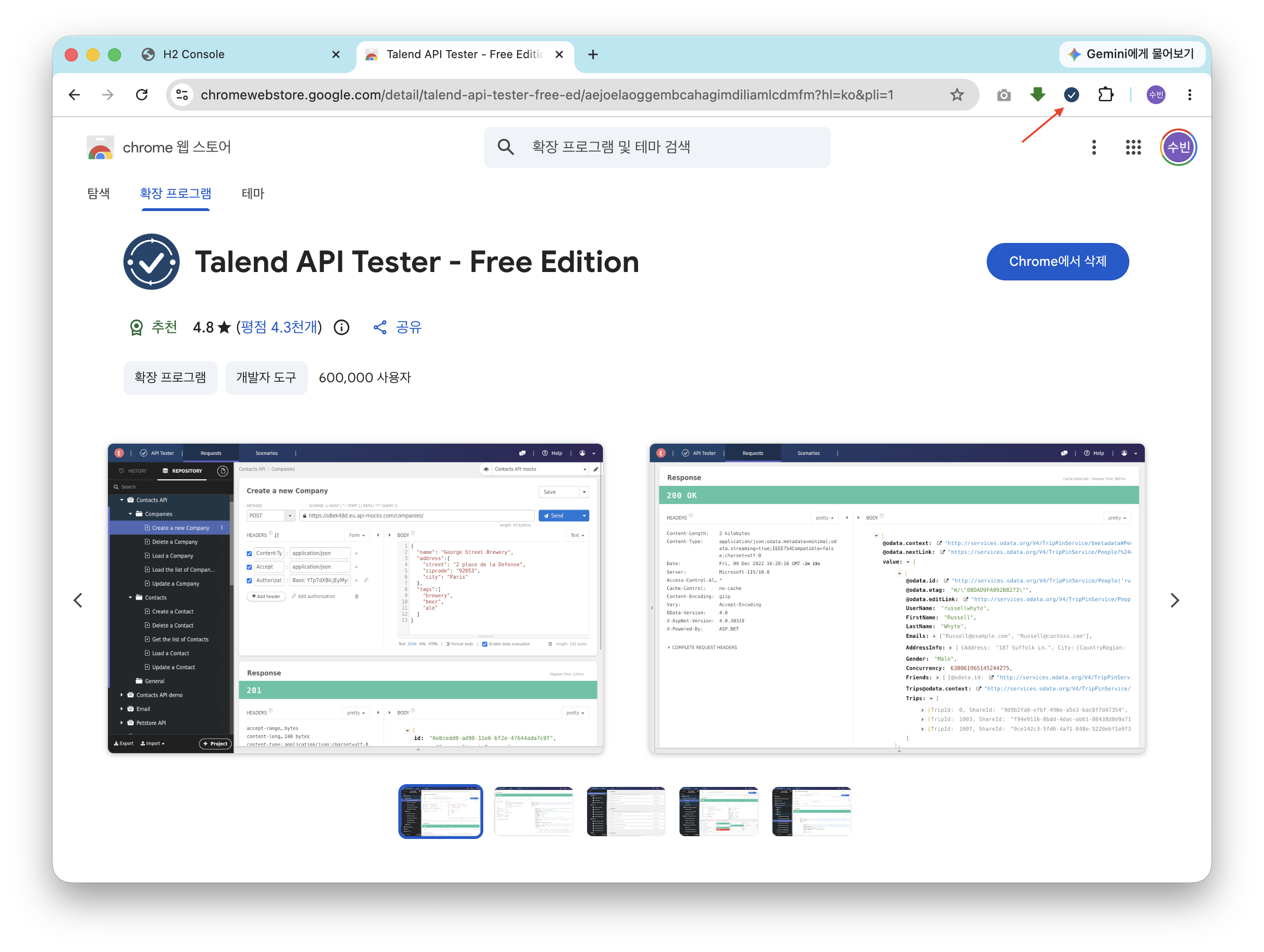Click the 개발자 도구 category chip
The image size is (1264, 952).
pyautogui.click(x=267, y=378)
